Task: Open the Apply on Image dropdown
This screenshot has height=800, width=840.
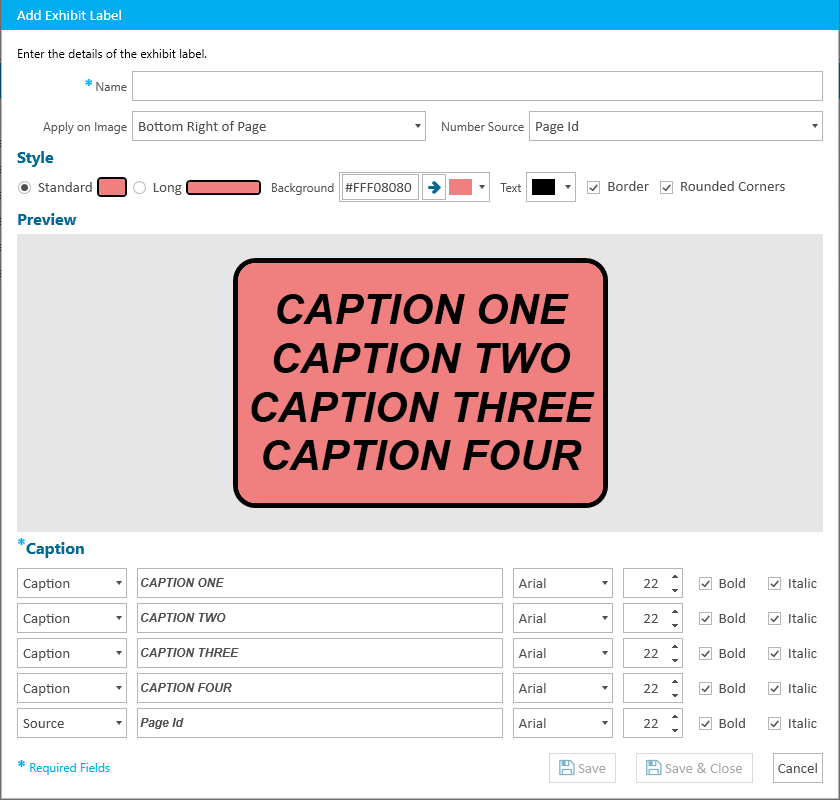Action: point(278,127)
